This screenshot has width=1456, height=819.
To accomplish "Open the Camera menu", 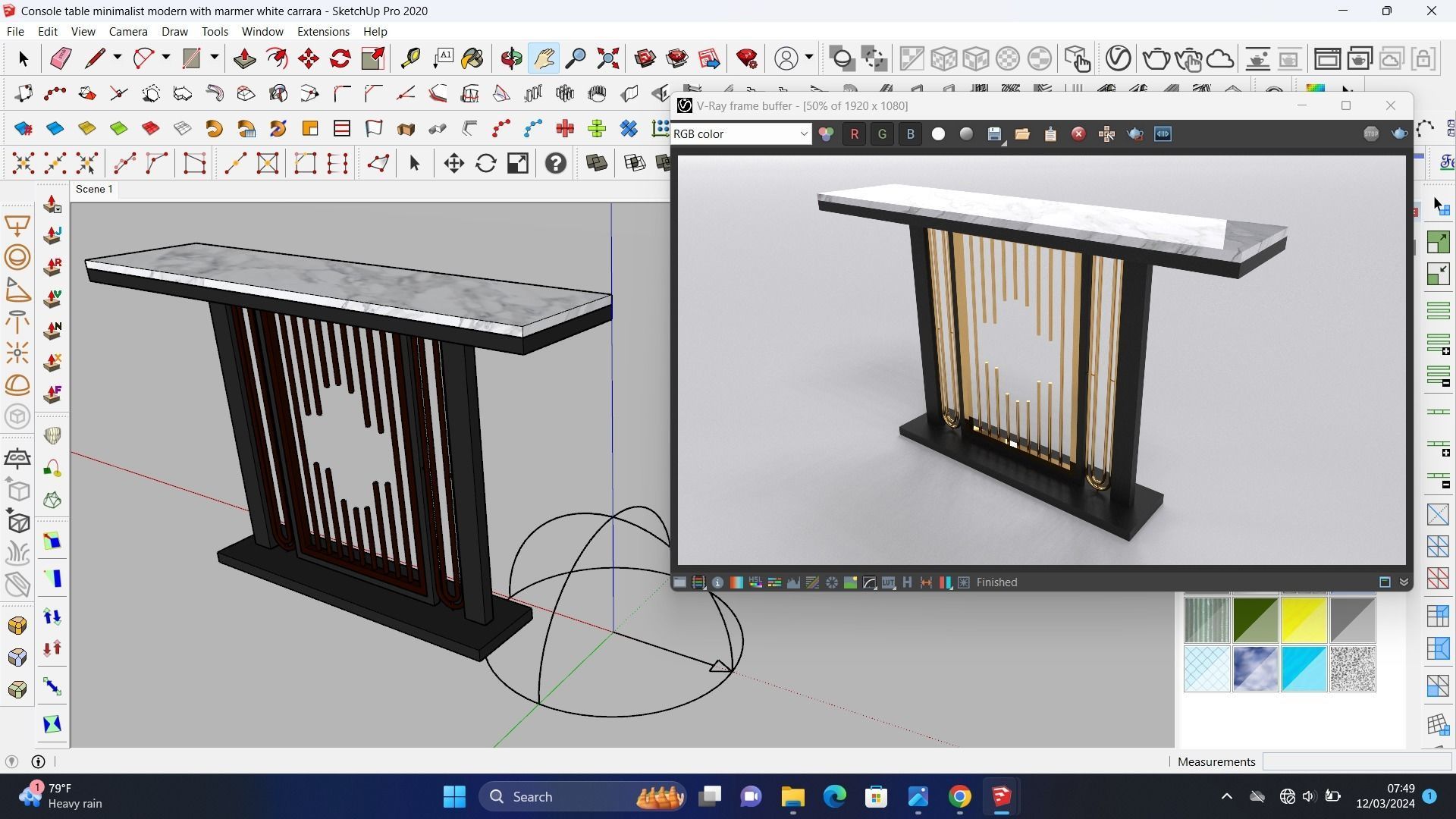I will click(x=128, y=31).
